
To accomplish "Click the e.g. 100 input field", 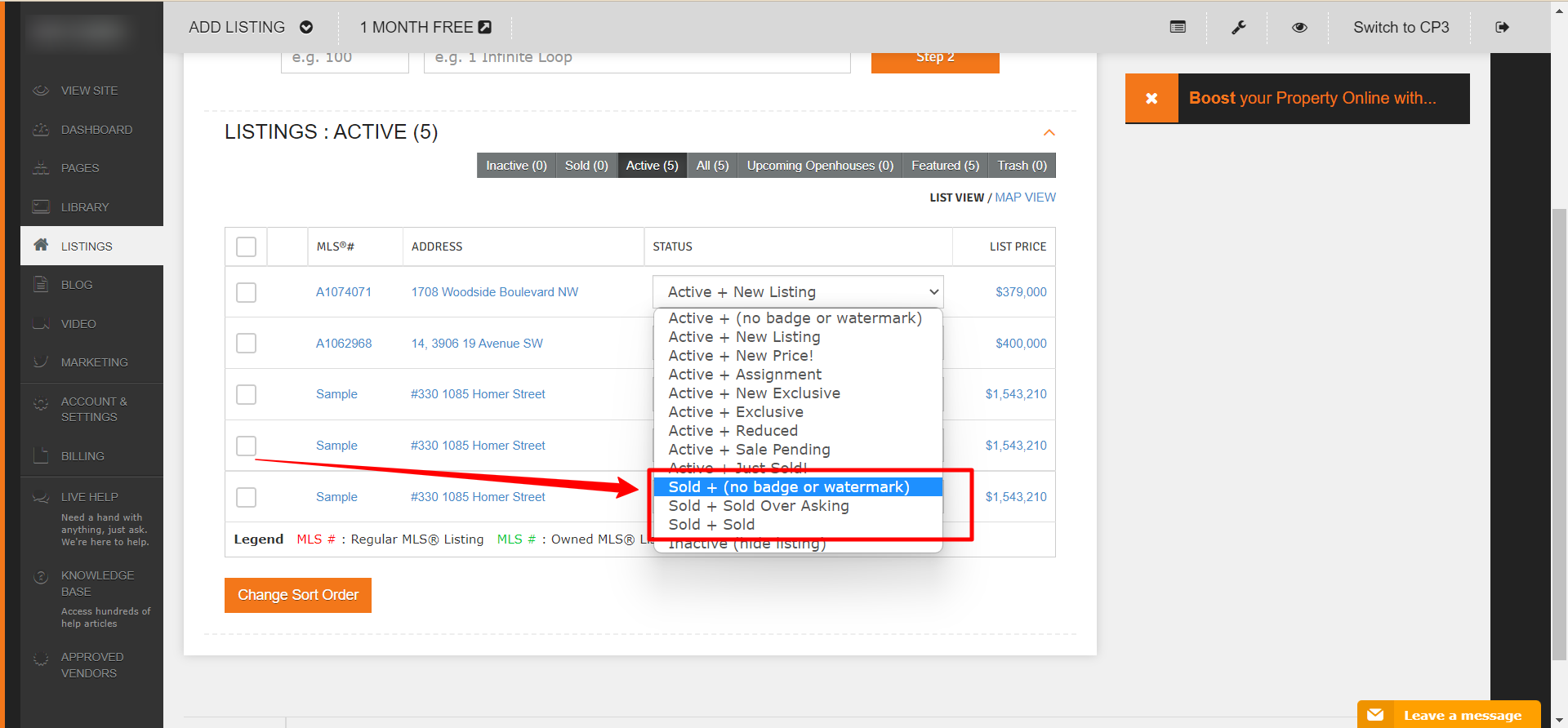I will (x=345, y=62).
